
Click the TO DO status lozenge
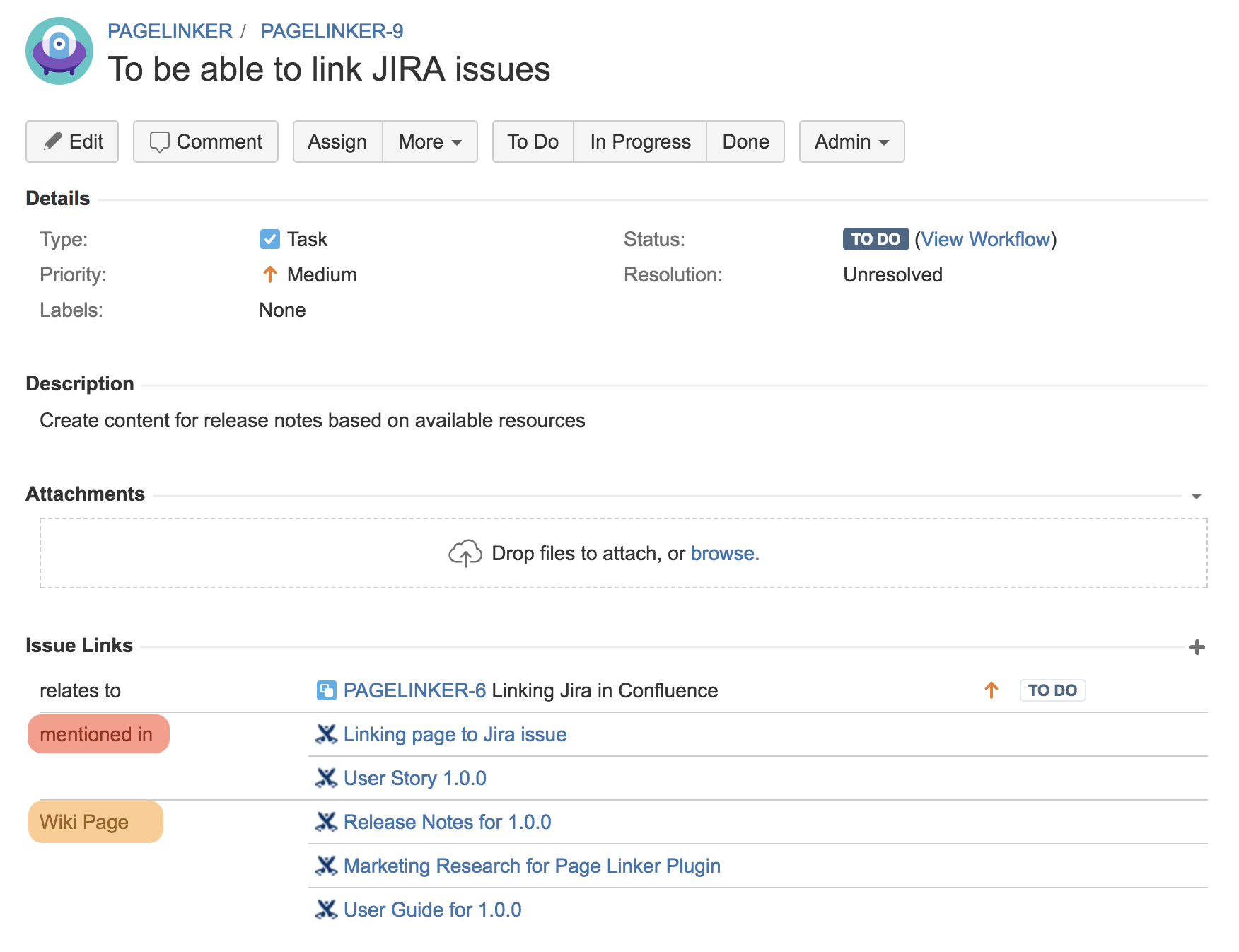click(x=876, y=239)
